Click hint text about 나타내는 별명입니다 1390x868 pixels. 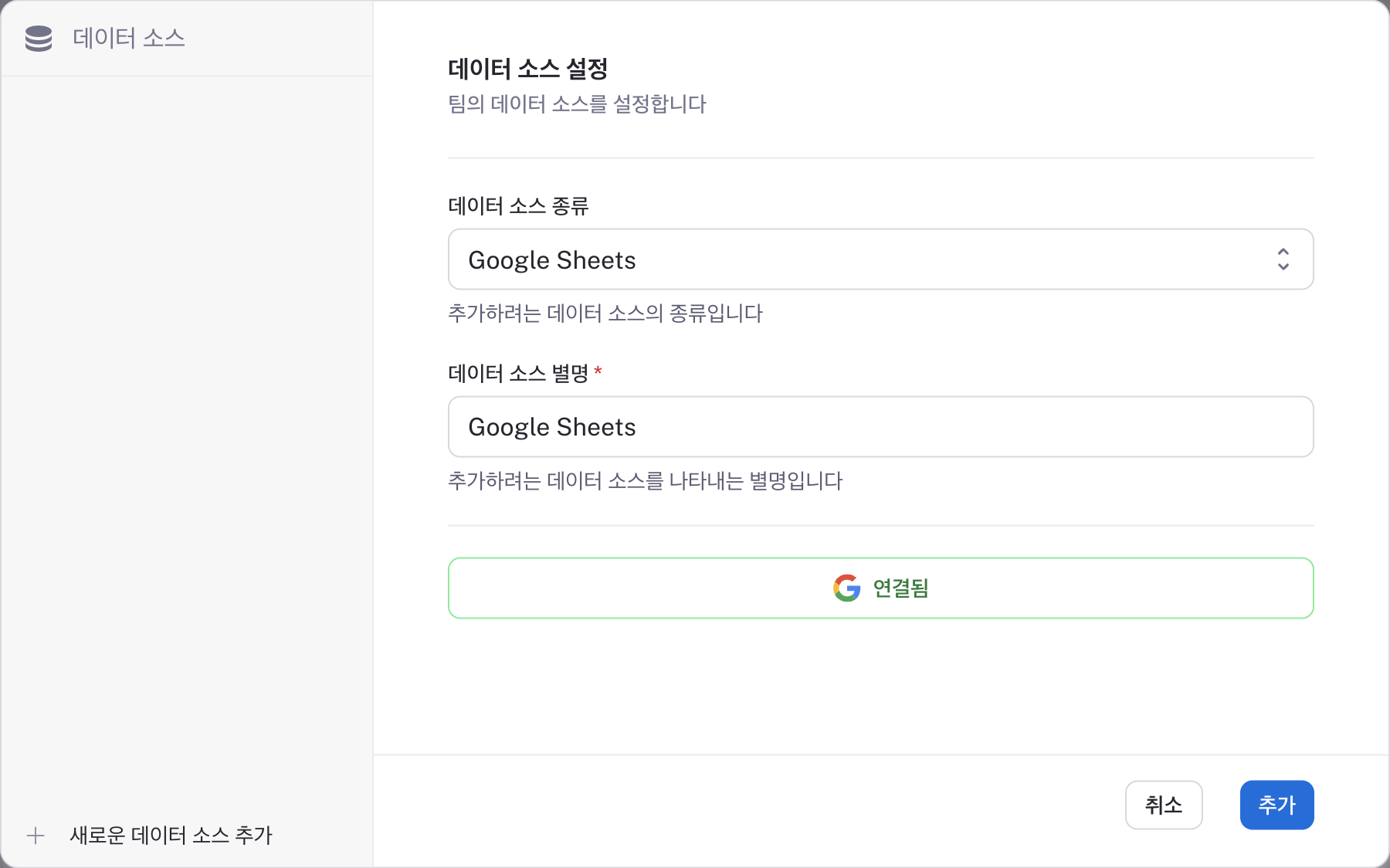tap(645, 481)
